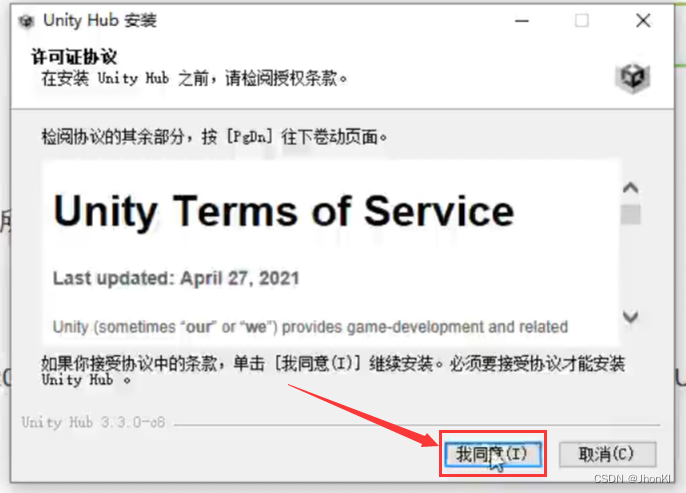Screen dimensions: 686x493
Task: Click the 取消(C) cancel button
Action: [x=607, y=454]
